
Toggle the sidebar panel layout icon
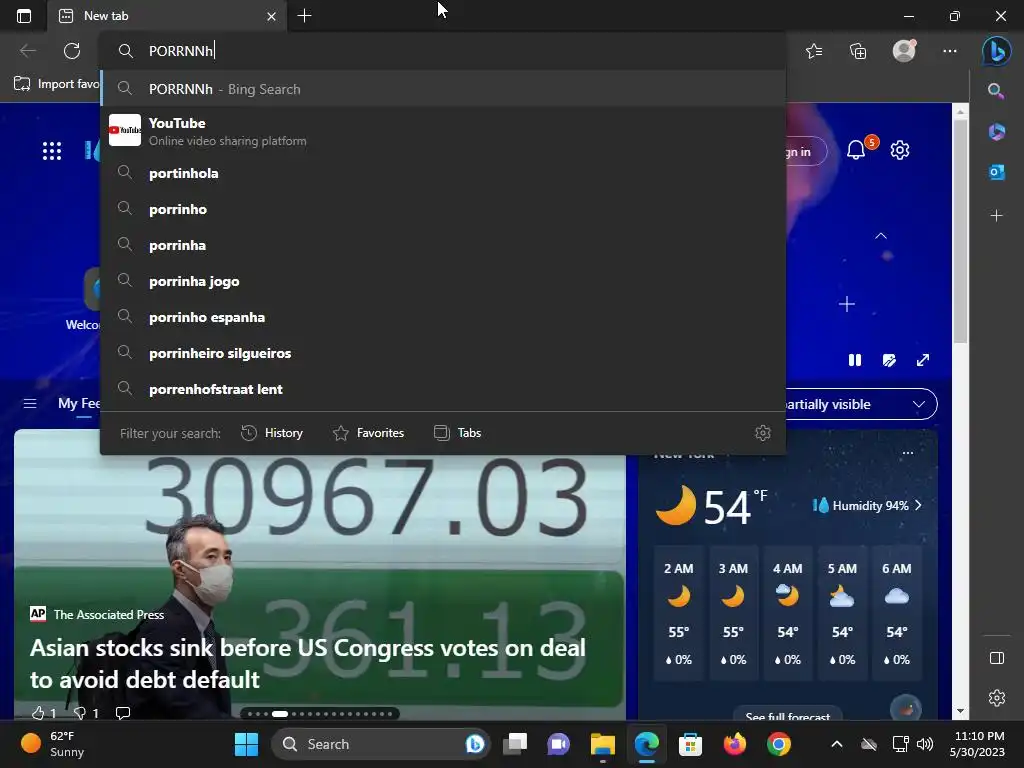(997, 658)
